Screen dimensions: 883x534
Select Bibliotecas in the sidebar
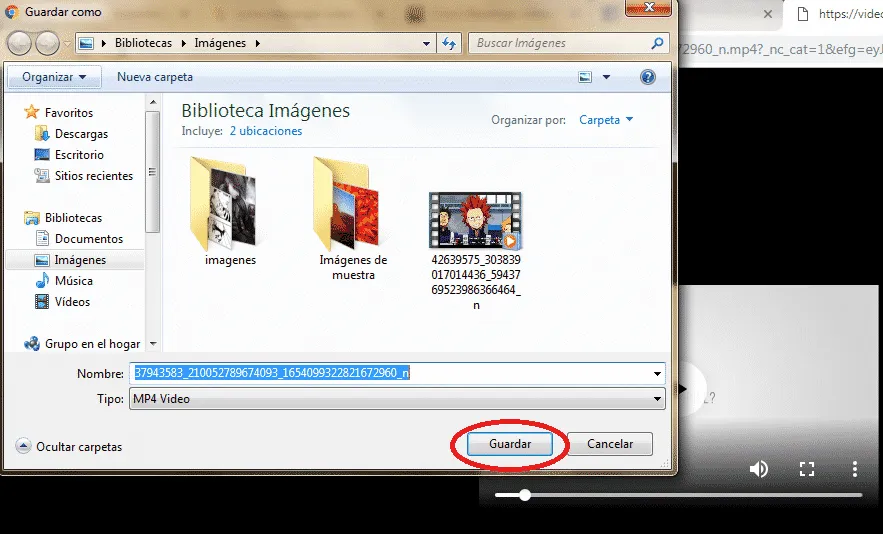click(x=73, y=218)
